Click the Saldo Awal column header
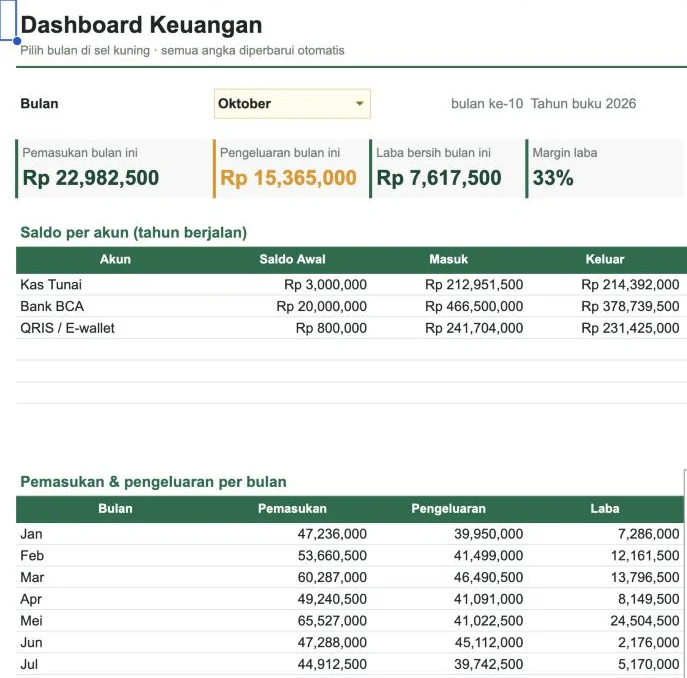 point(292,259)
